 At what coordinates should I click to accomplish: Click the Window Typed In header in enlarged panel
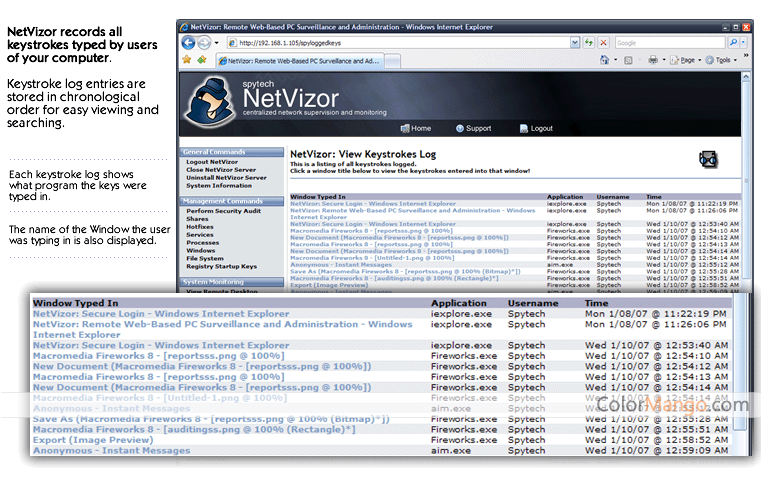coord(75,303)
